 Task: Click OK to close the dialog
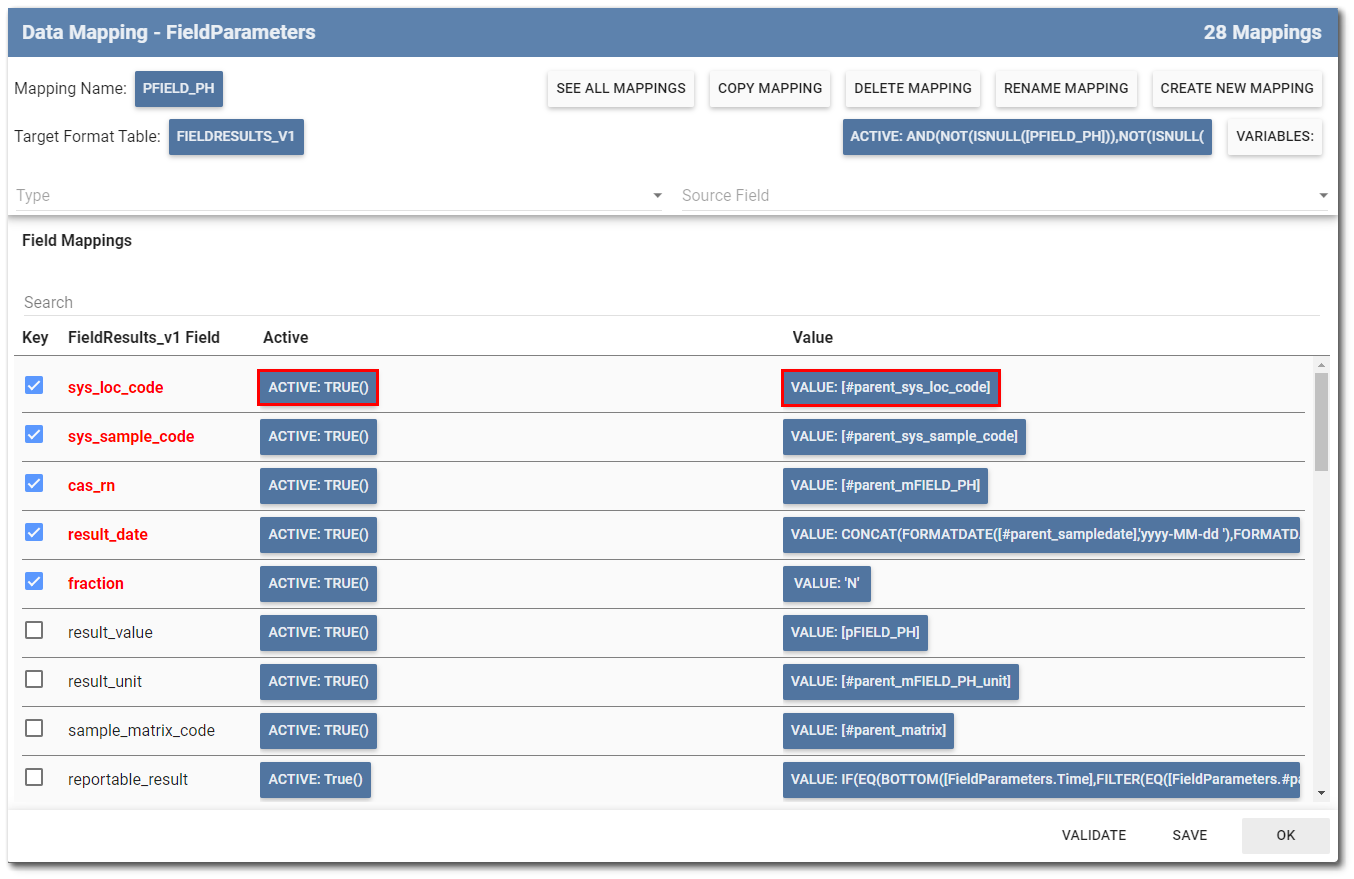[x=1285, y=835]
